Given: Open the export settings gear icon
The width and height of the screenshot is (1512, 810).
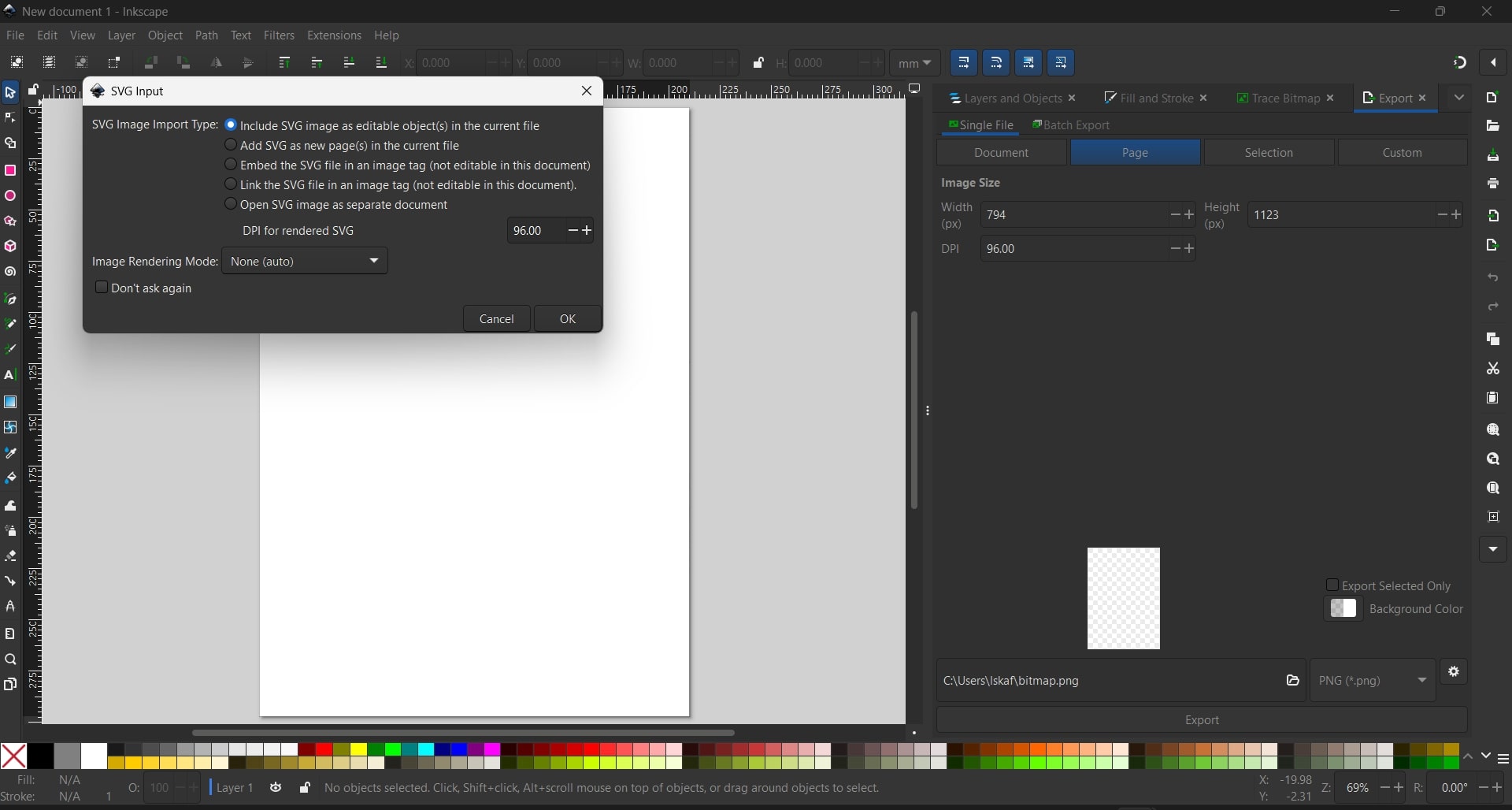Looking at the screenshot, I should tap(1454, 672).
